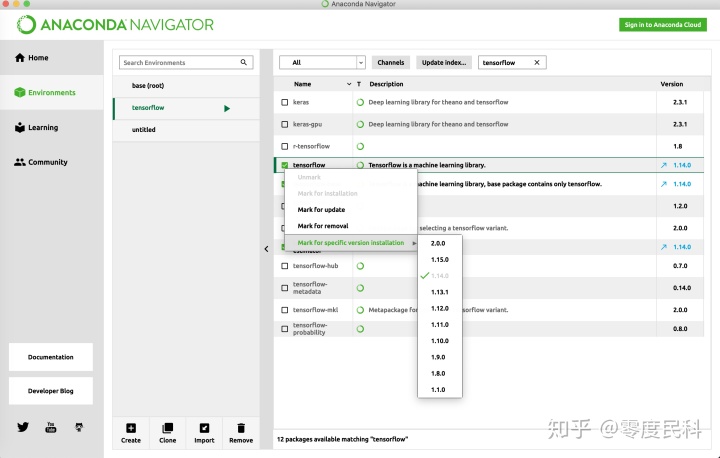Open Anaconda Twitter link icon
Screen dimensions: 720x458
coord(23,427)
